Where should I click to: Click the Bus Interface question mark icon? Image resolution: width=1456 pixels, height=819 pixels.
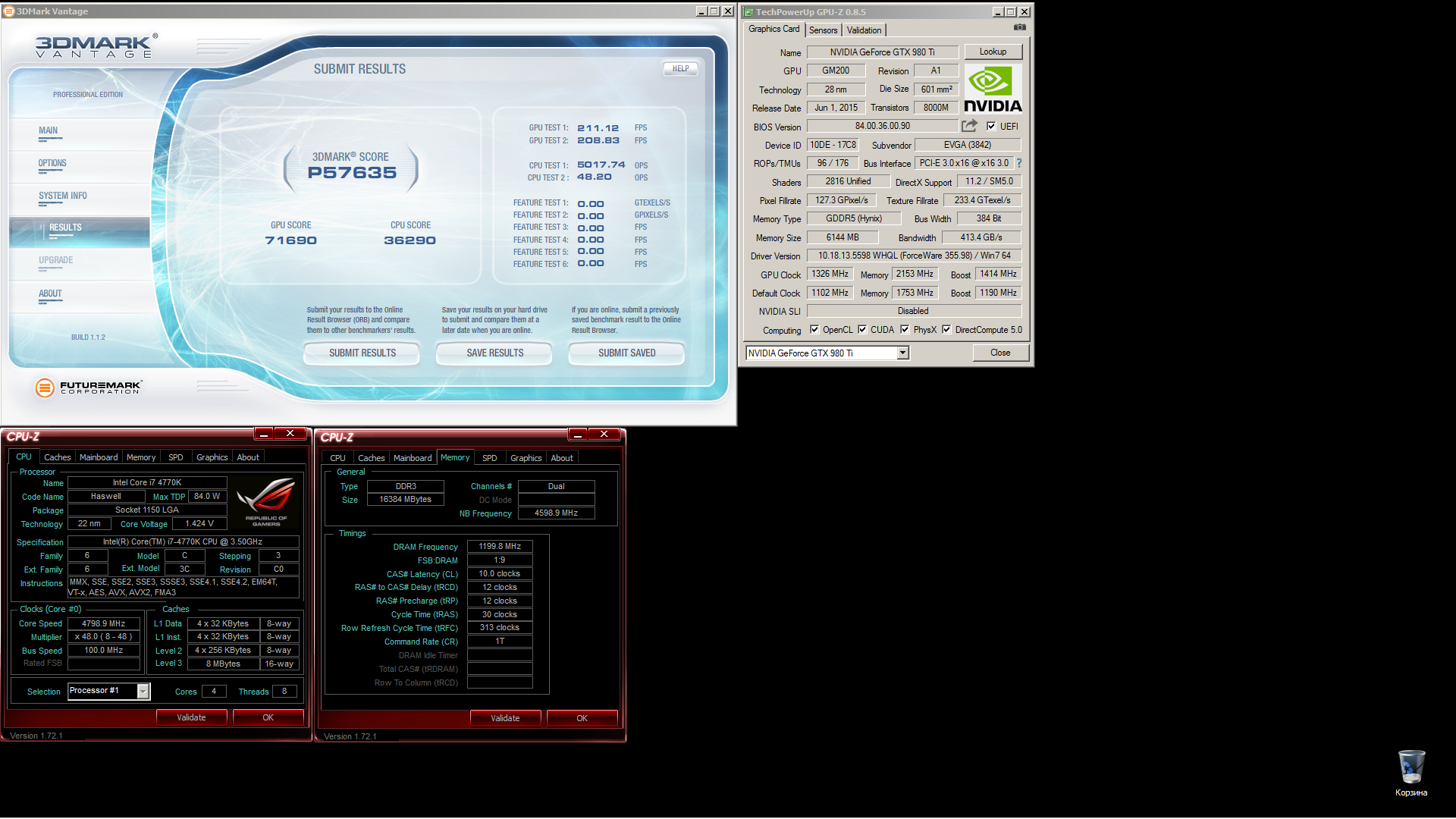(1019, 163)
